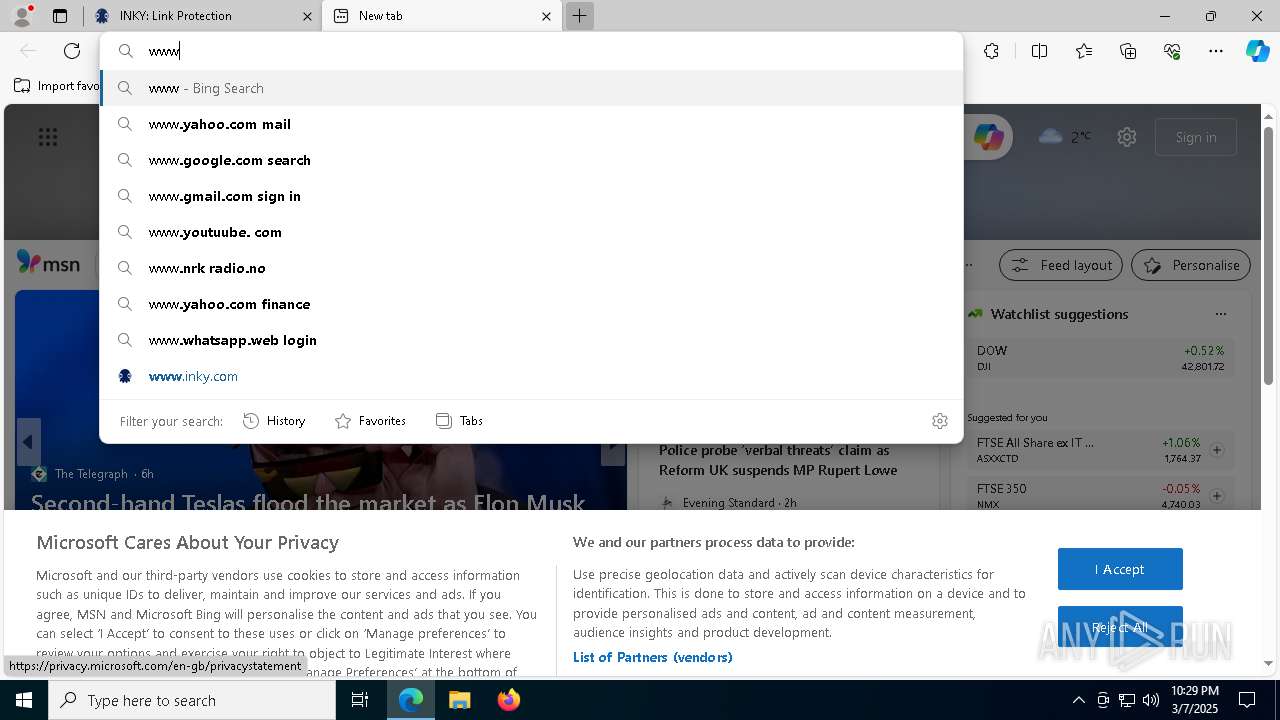Open Collections icon
The height and width of the screenshot is (720, 1280).
1128,51
